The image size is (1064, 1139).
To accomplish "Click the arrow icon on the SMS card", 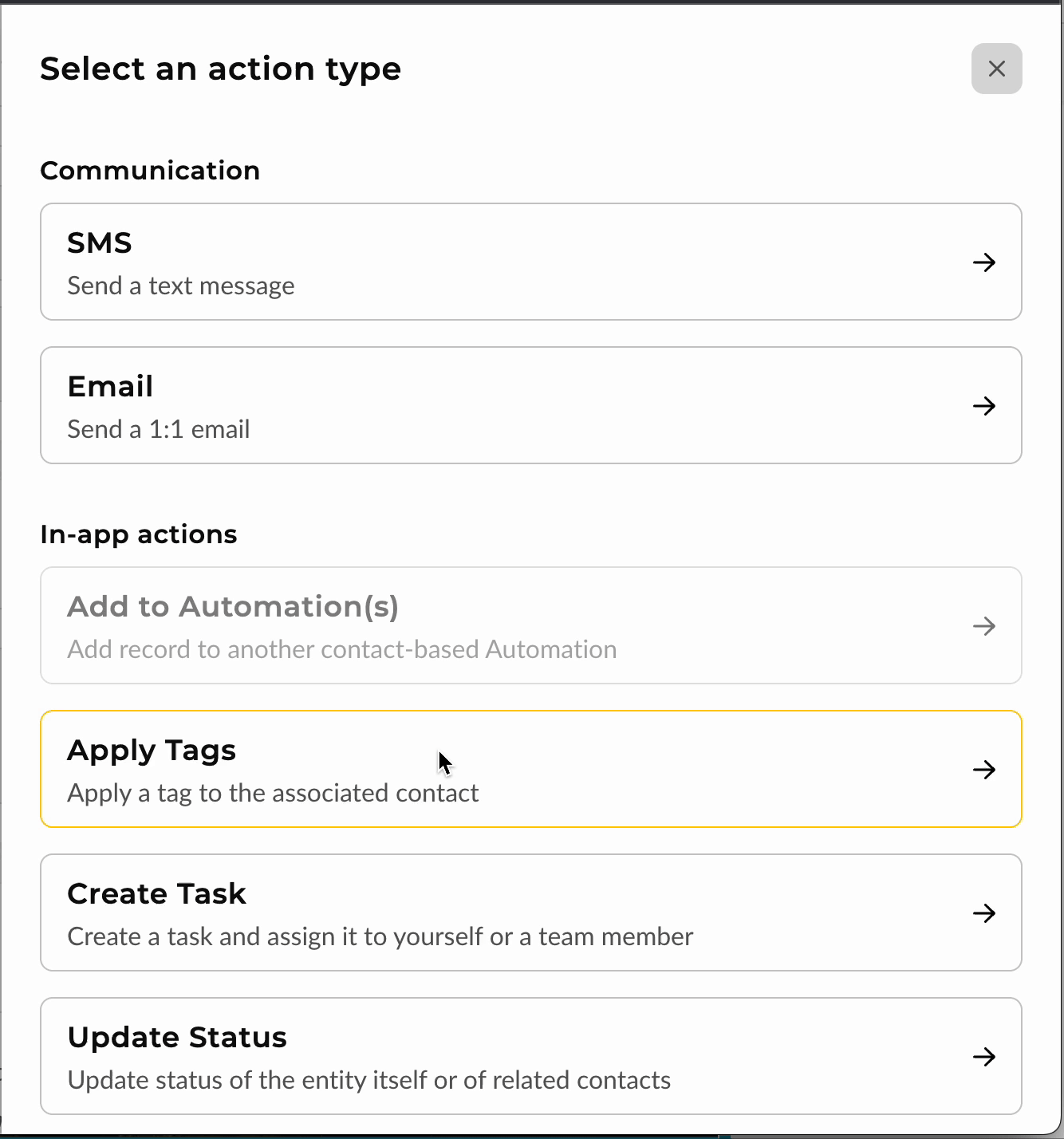I will point(984,262).
